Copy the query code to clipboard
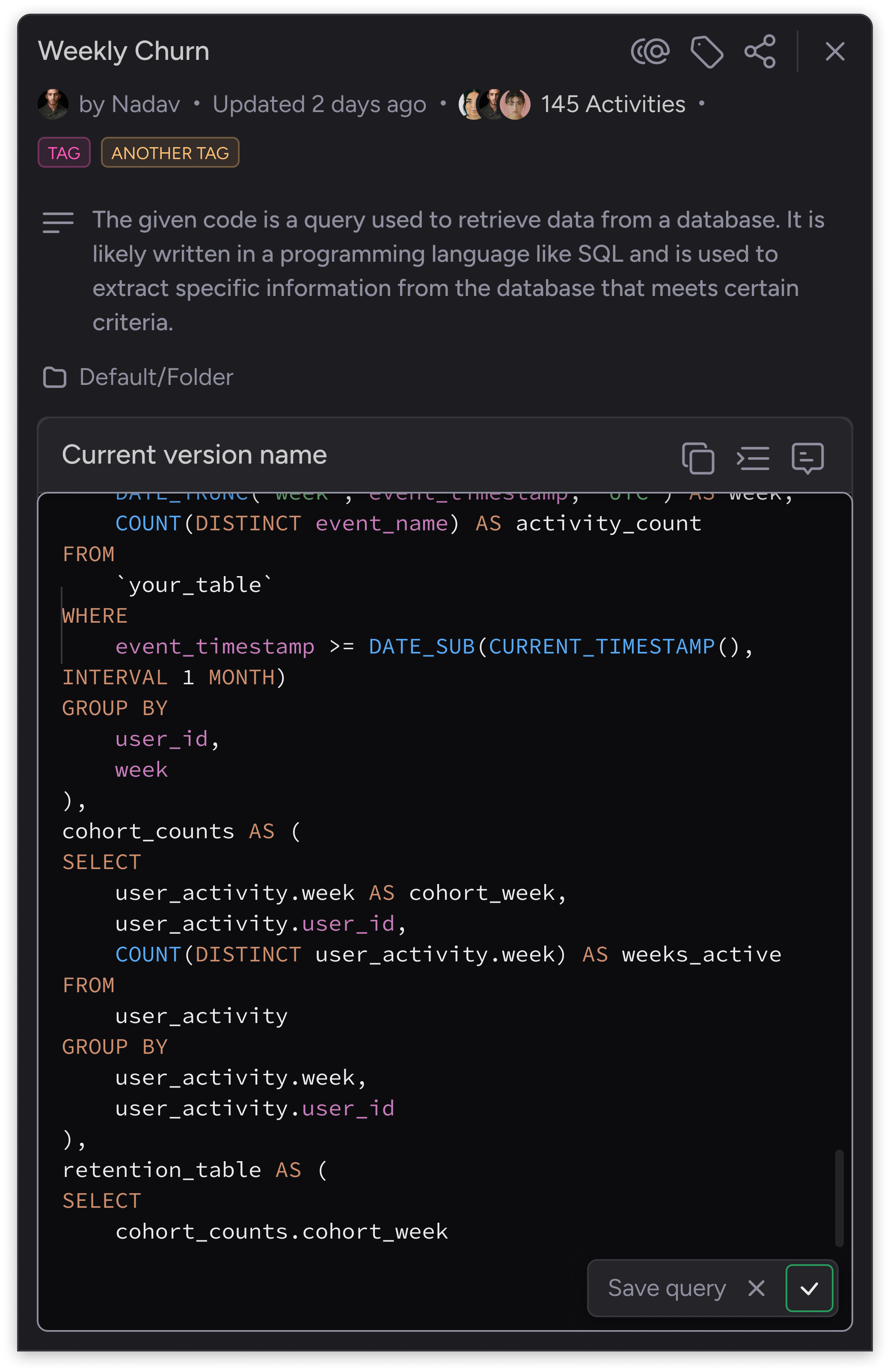890x1372 pixels. pos(699,458)
